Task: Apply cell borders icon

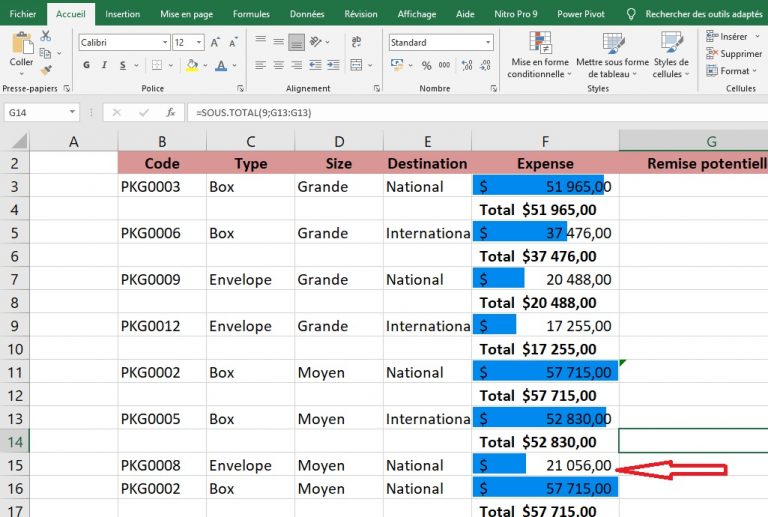Action: tap(157, 65)
